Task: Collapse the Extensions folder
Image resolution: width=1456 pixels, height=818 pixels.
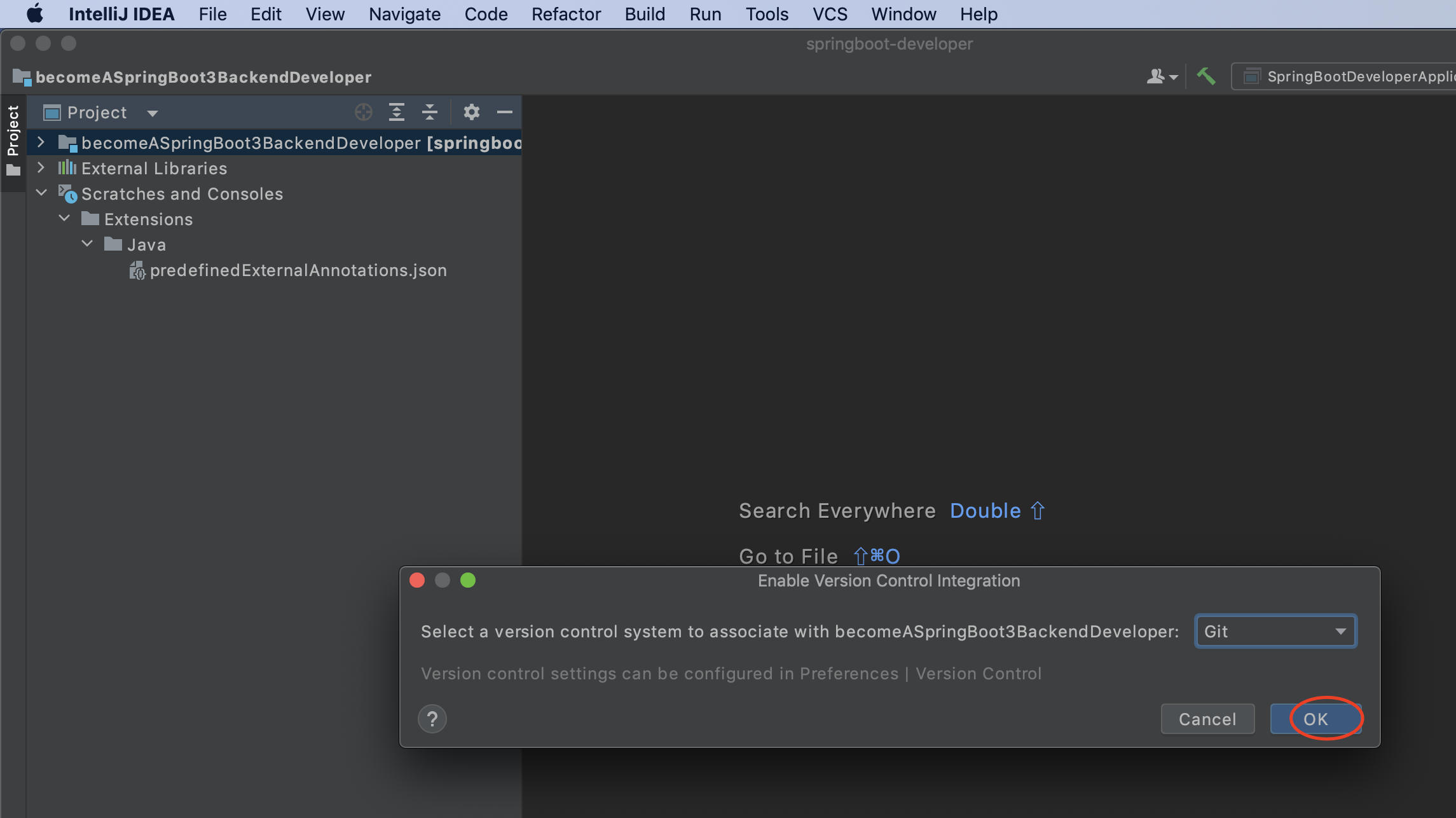Action: (x=64, y=218)
